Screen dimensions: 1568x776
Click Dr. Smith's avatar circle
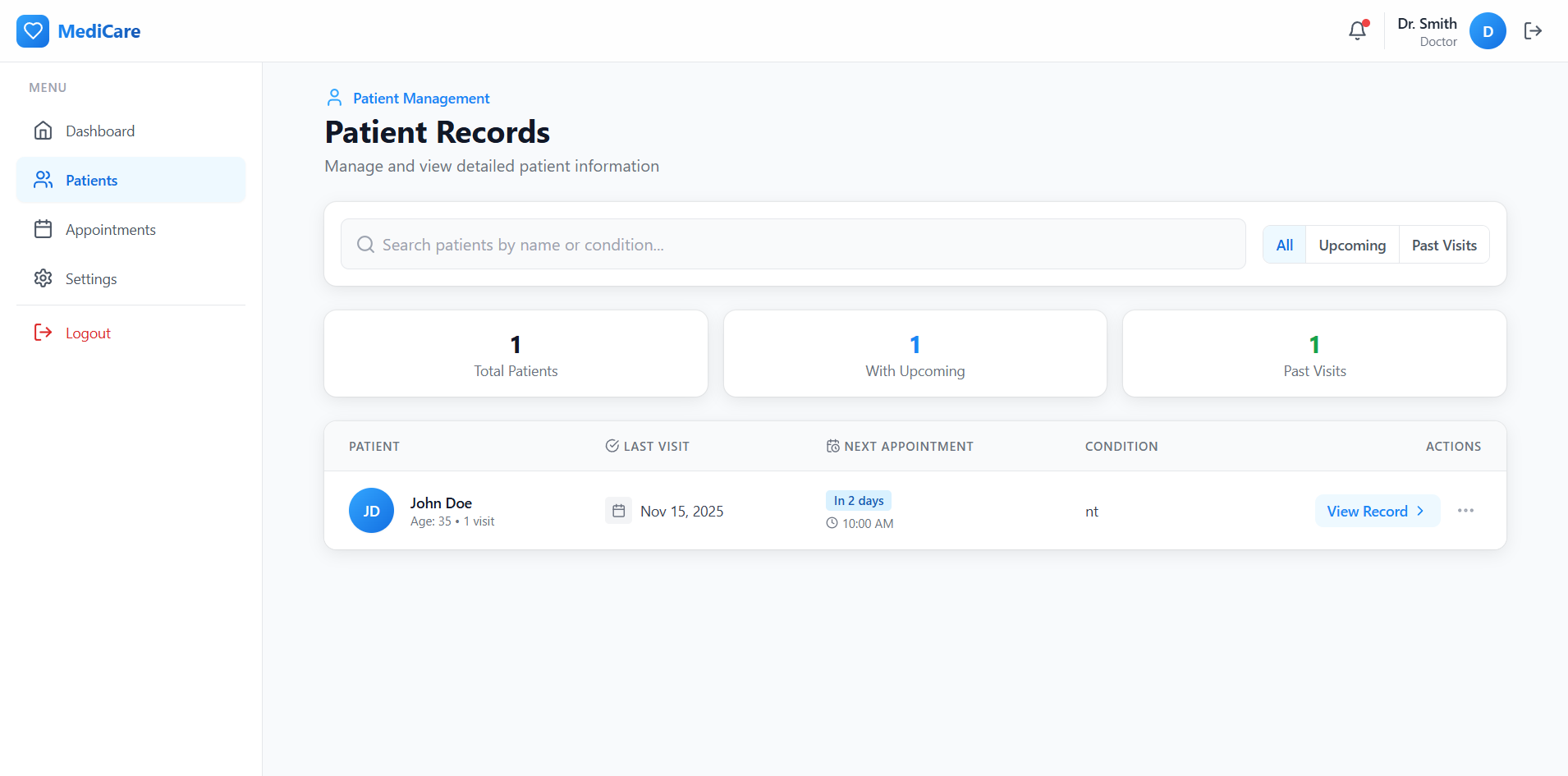point(1487,31)
